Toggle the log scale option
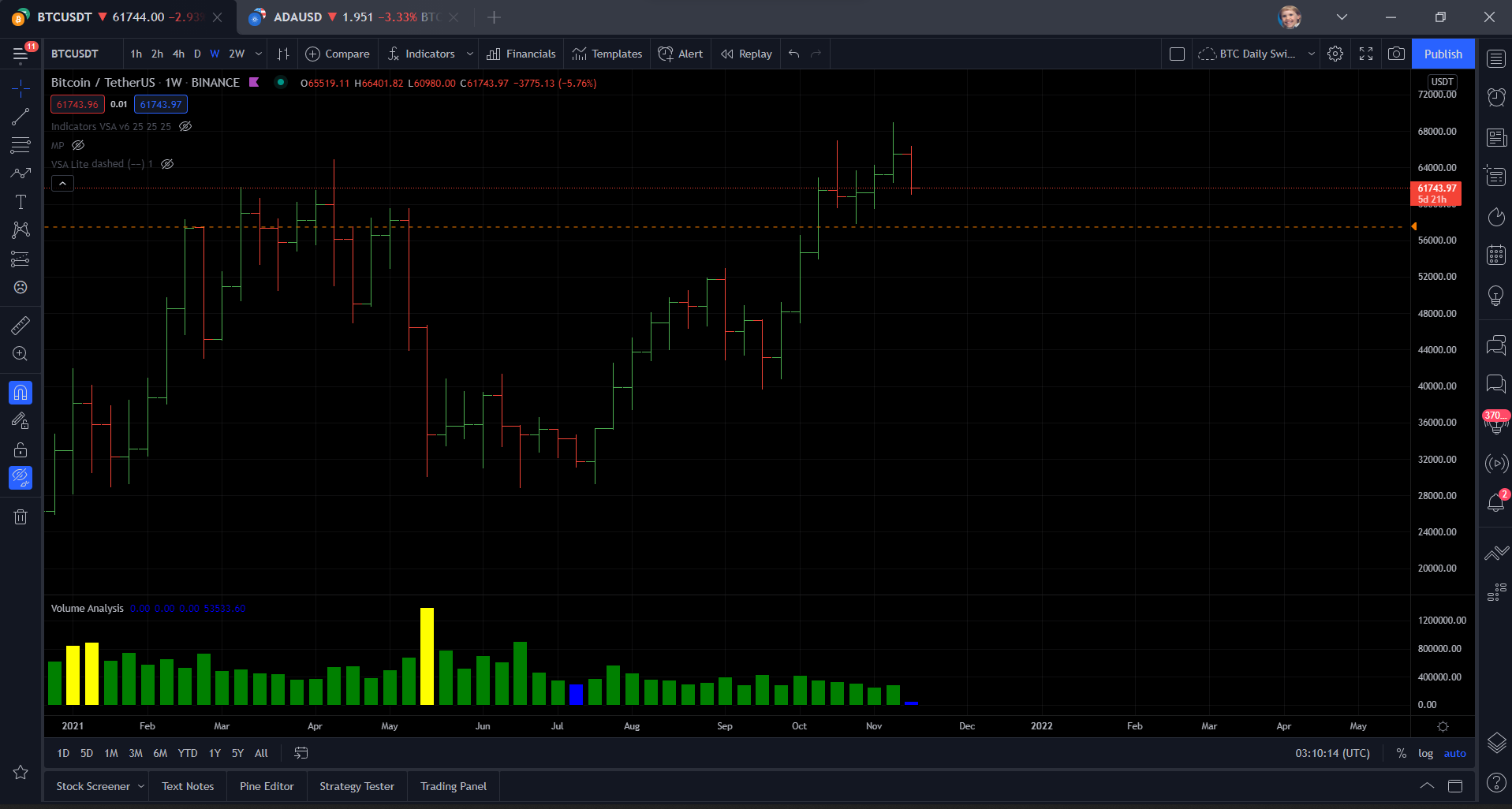1512x809 pixels. (x=1425, y=753)
